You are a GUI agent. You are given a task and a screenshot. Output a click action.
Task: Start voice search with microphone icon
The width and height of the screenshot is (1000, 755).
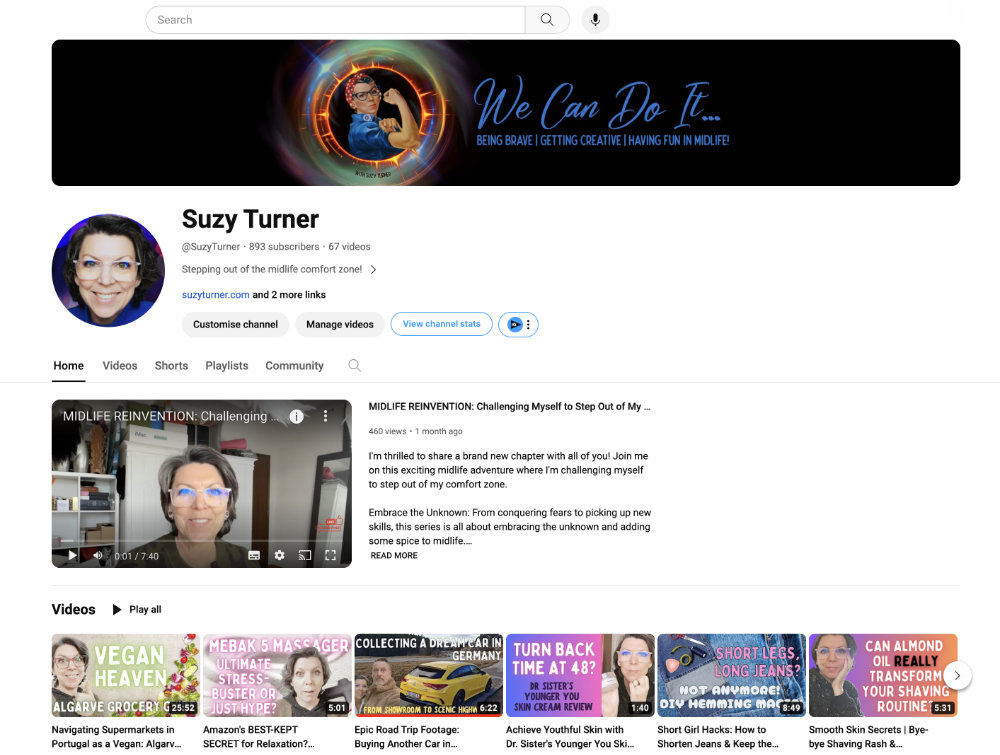tap(595, 20)
